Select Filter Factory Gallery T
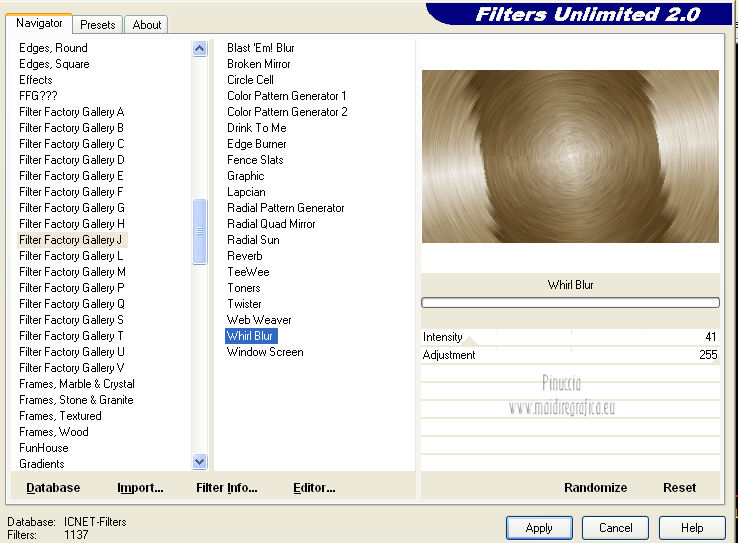Viewport: 738px width, 543px height. click(x=72, y=336)
